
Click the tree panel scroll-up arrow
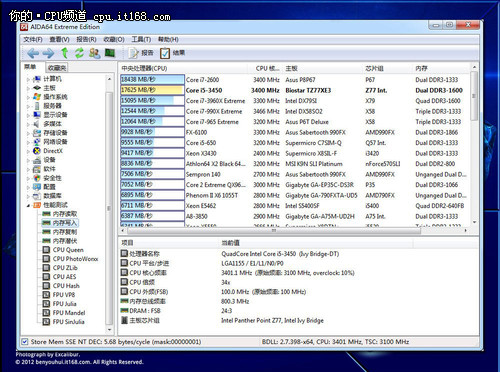(x=109, y=79)
